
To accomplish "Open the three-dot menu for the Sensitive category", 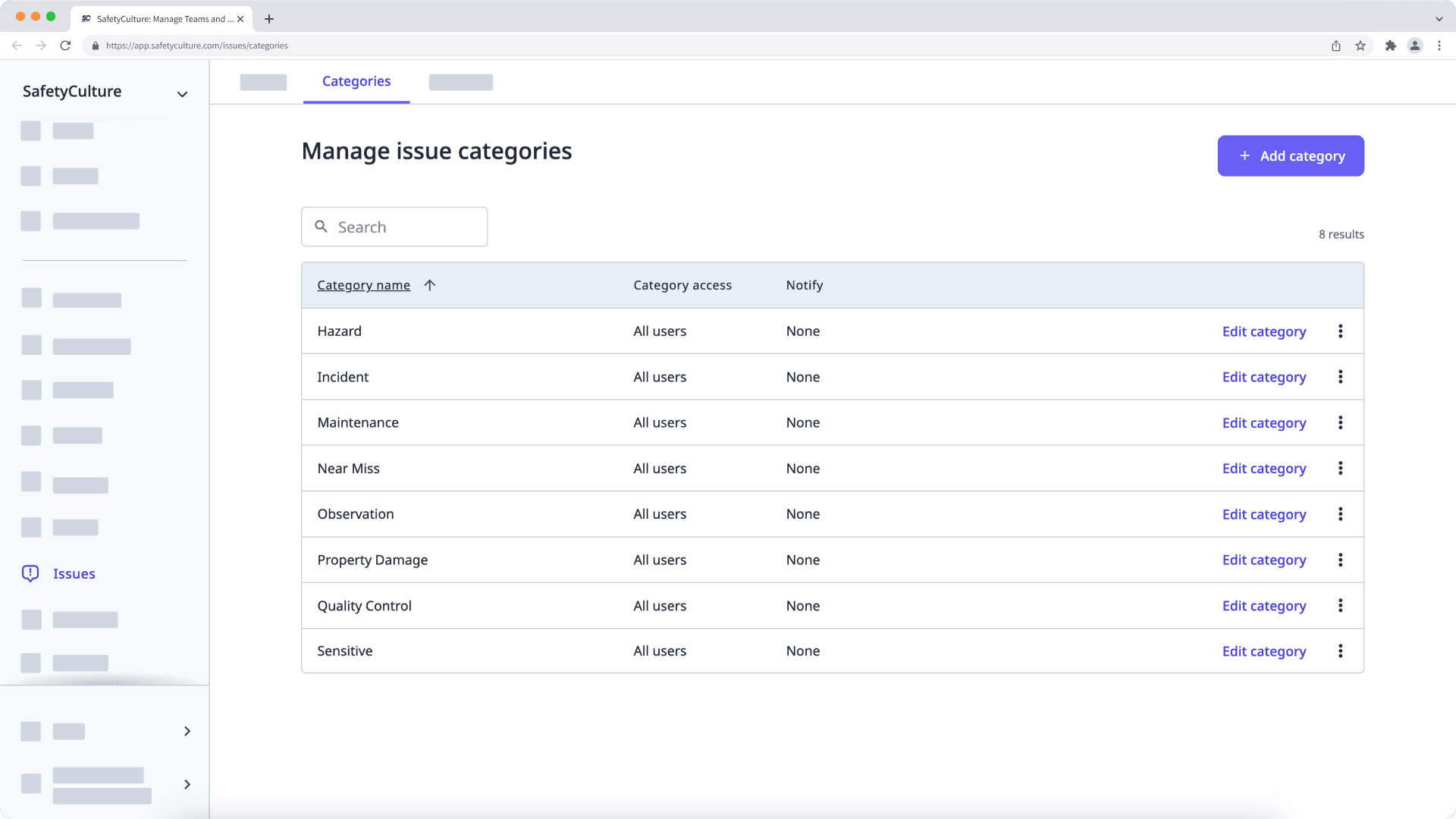I will point(1341,651).
